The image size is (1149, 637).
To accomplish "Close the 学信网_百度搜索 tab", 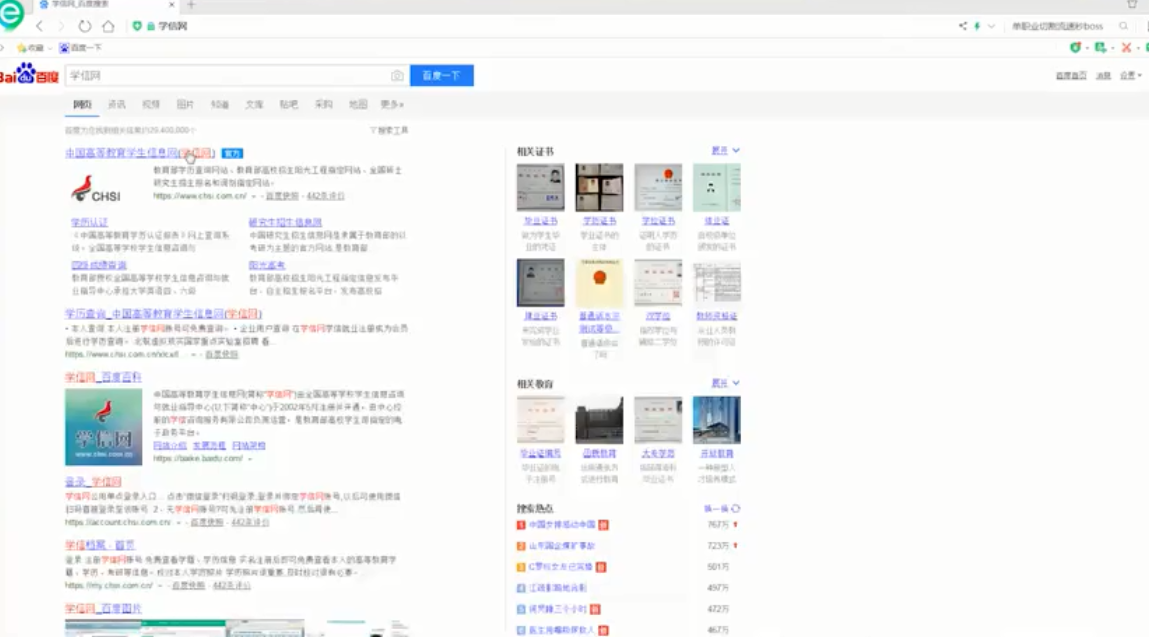I will pyautogui.click(x=171, y=4).
